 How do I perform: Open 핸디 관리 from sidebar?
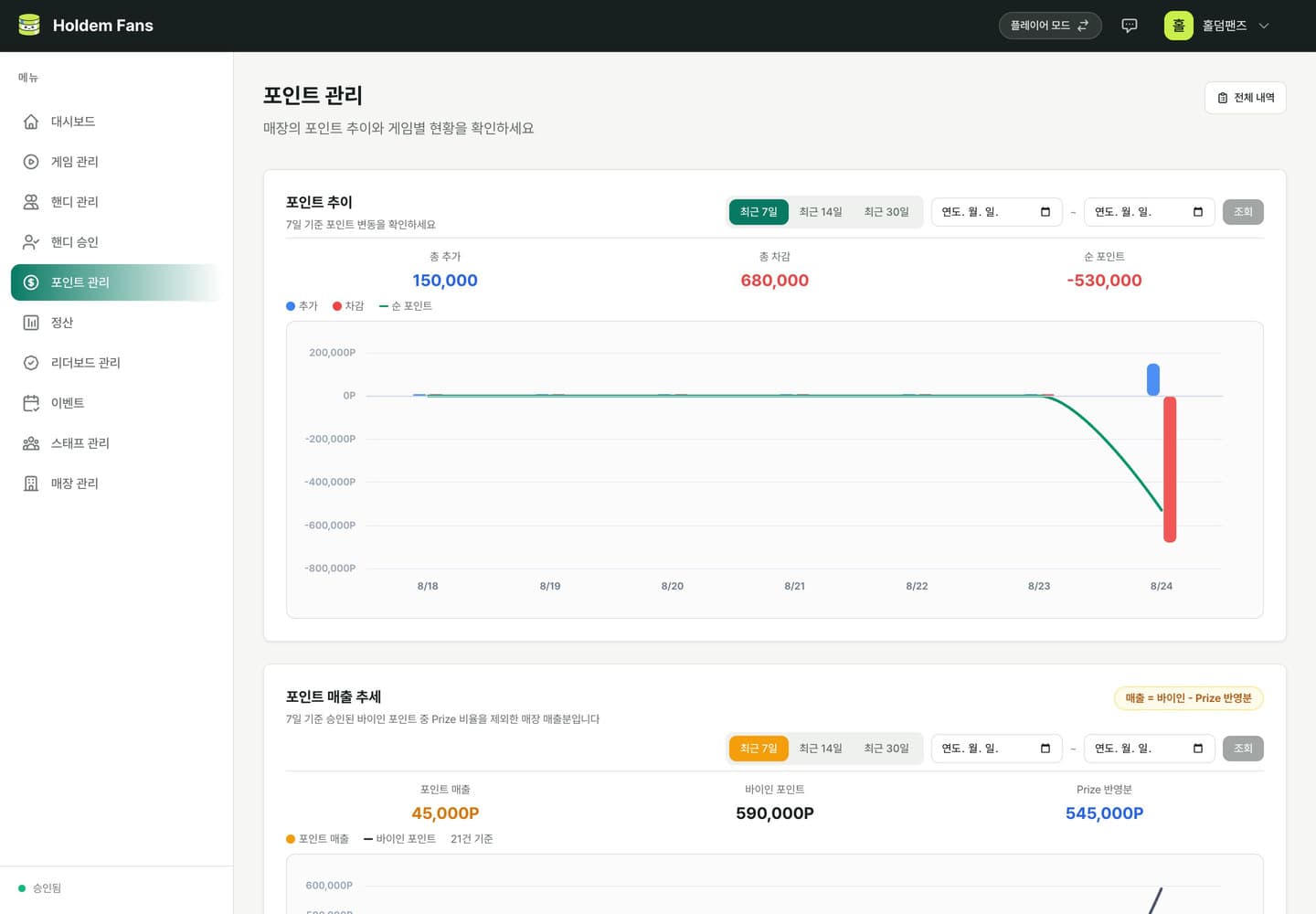(116, 202)
